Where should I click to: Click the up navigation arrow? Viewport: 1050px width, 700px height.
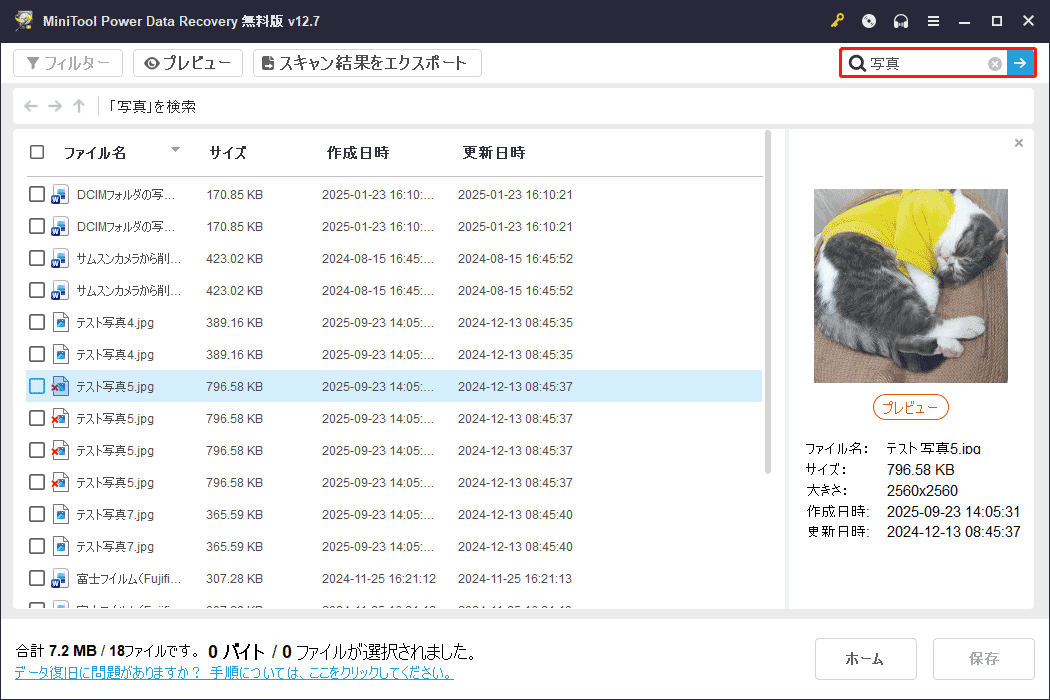point(78,106)
